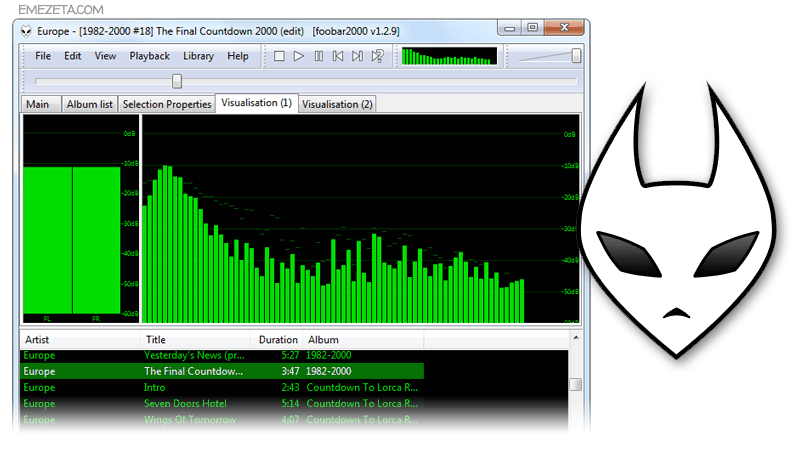Select the Yesterday's News track row
This screenshot has width=800, height=450.
pos(222,355)
